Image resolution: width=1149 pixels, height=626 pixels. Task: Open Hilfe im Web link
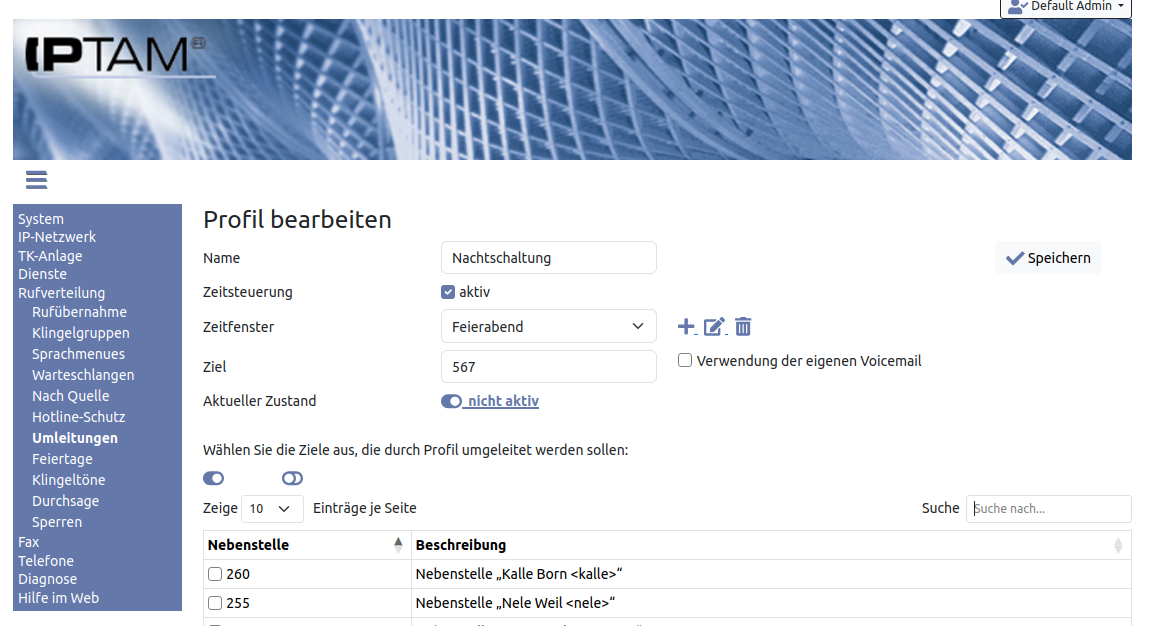(58, 598)
